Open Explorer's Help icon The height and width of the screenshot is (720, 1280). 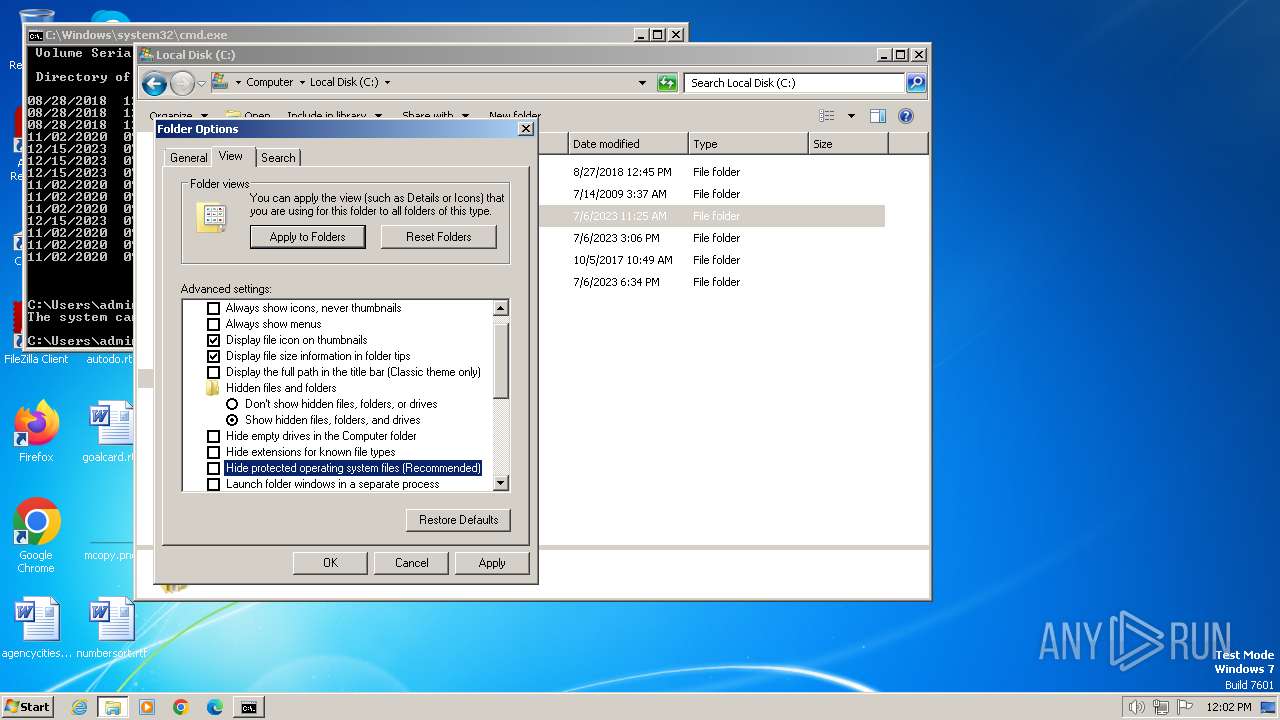(906, 116)
